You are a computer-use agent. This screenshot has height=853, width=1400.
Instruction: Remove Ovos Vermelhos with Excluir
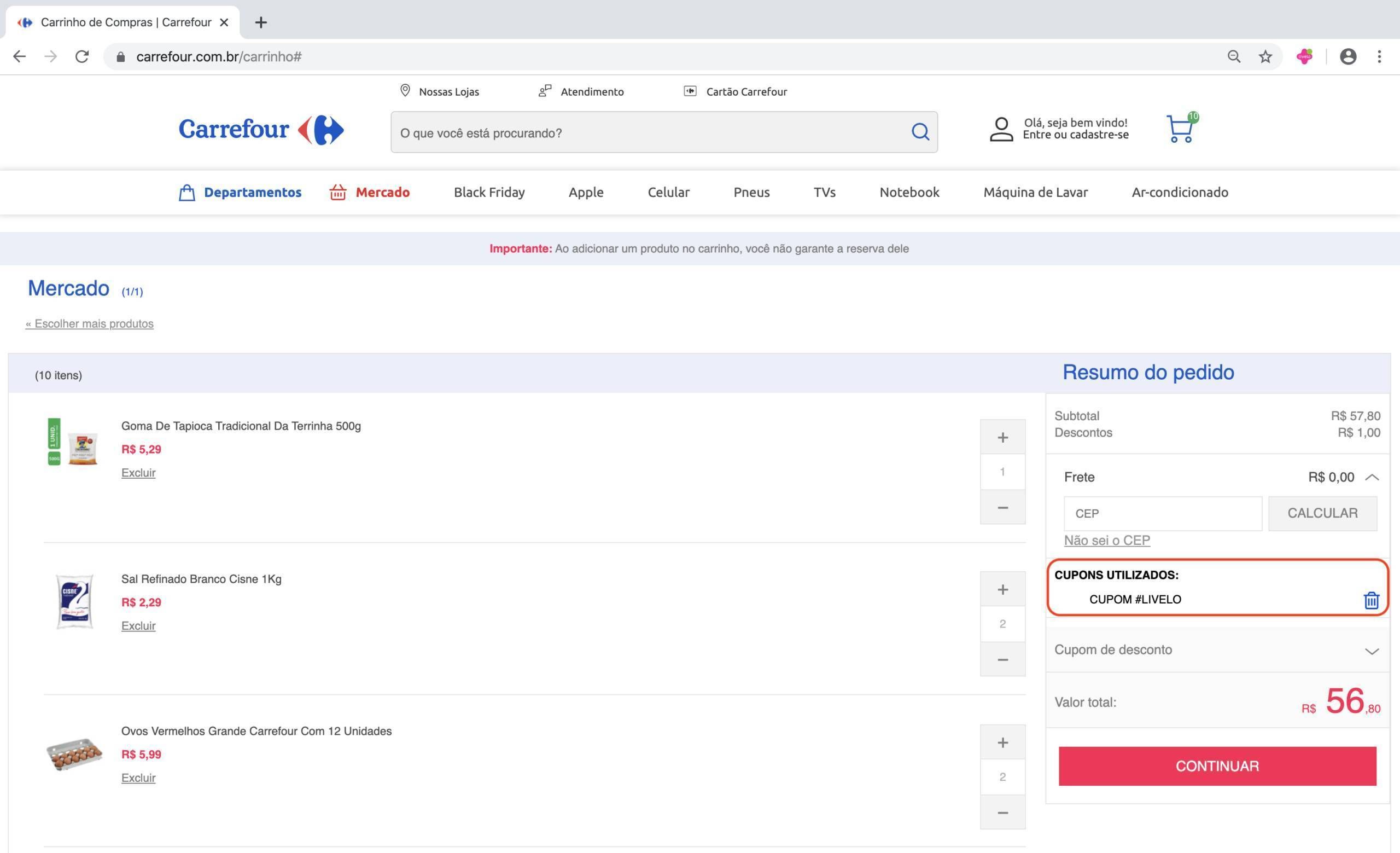[x=138, y=777]
